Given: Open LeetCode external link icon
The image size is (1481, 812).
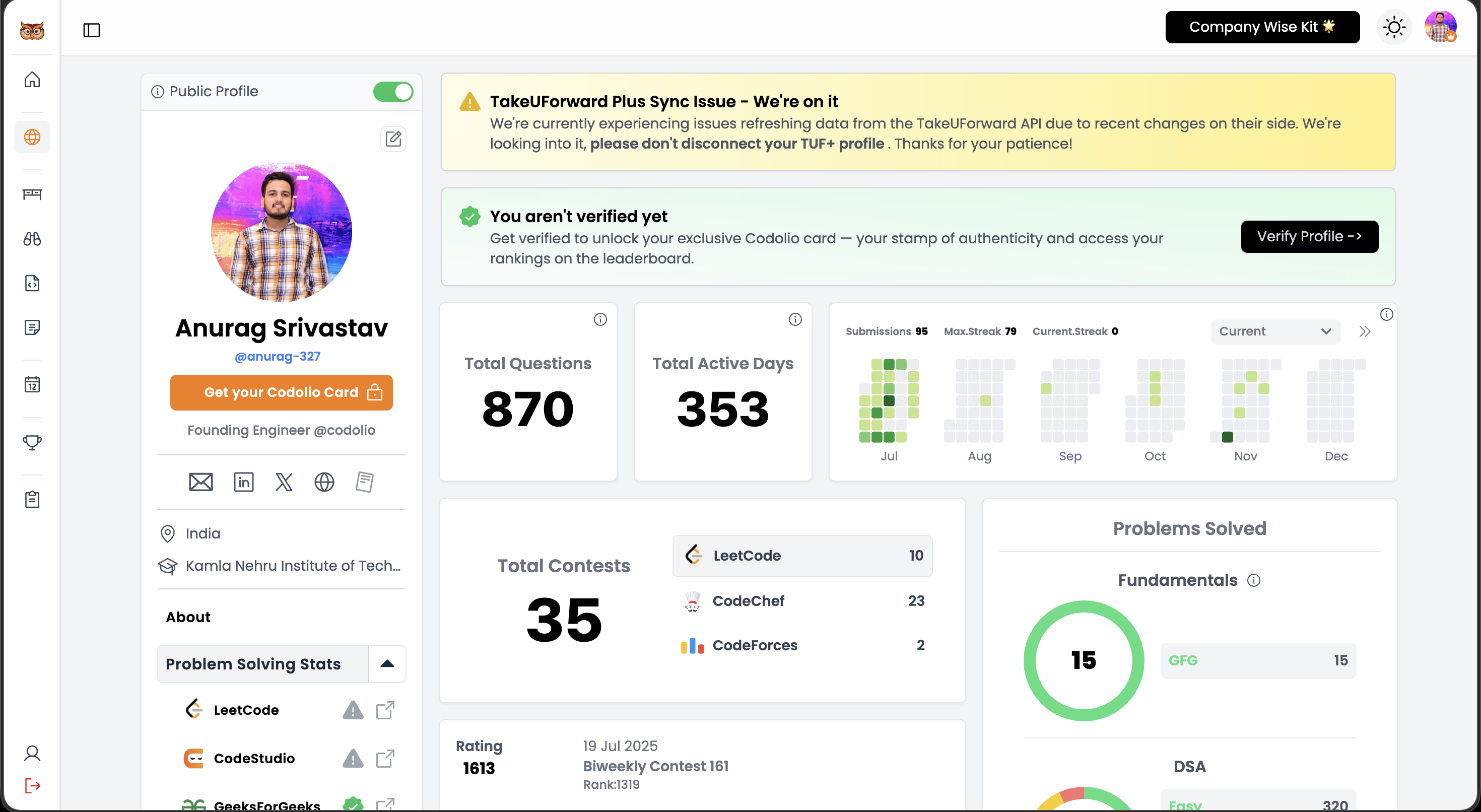Looking at the screenshot, I should [x=385, y=710].
